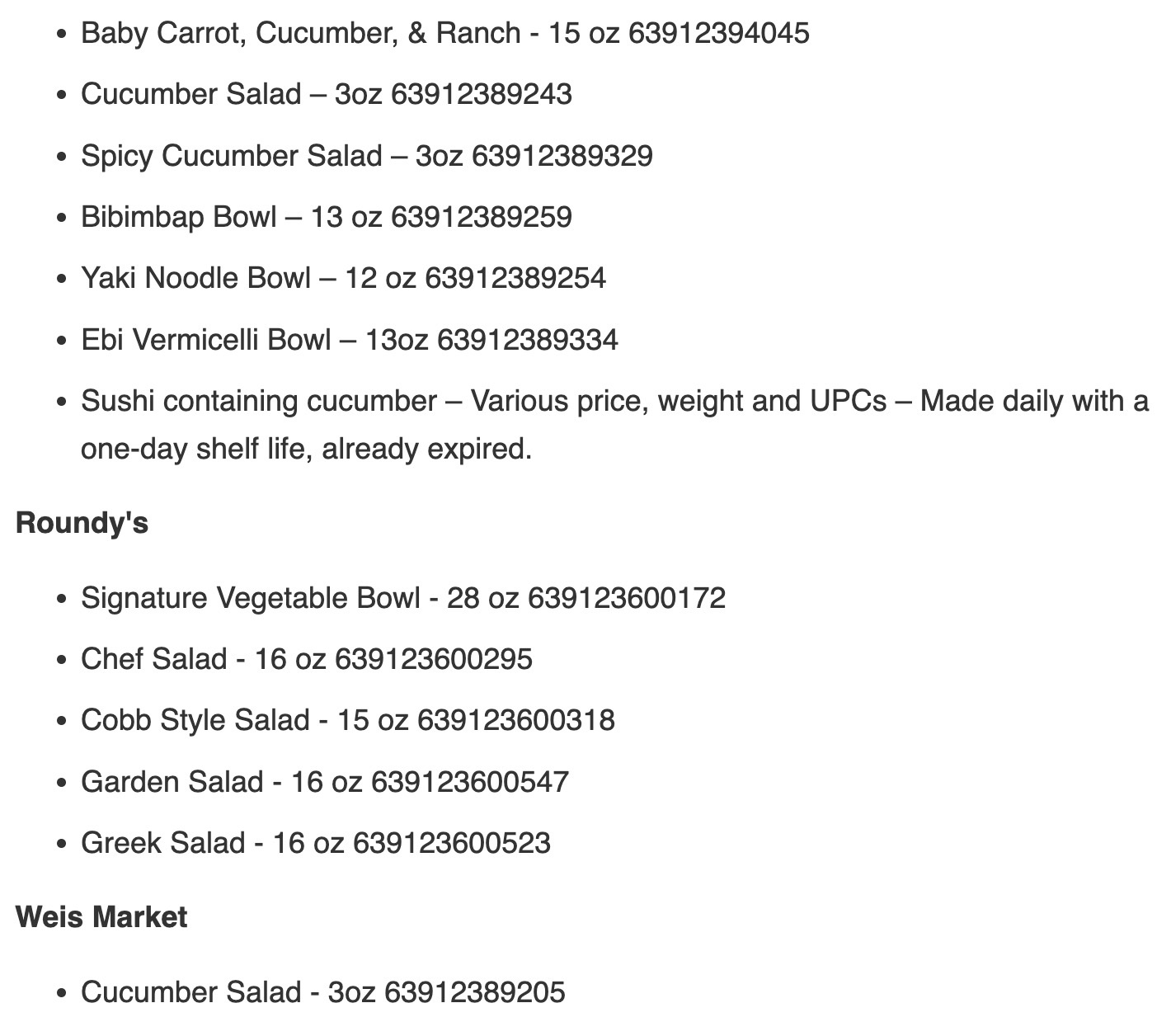The width and height of the screenshot is (1171, 1036).
Task: Click the Yaki Noodle Bowl list item
Action: tap(343, 278)
